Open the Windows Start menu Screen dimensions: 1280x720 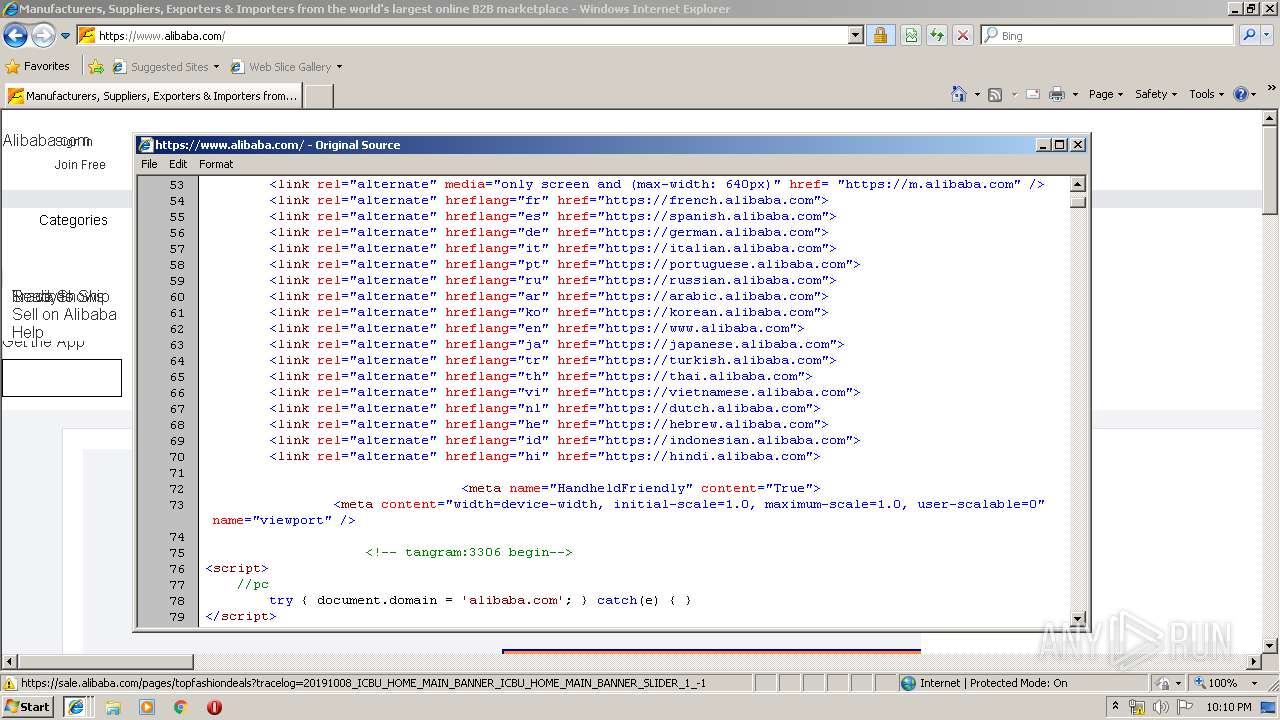click(x=28, y=706)
